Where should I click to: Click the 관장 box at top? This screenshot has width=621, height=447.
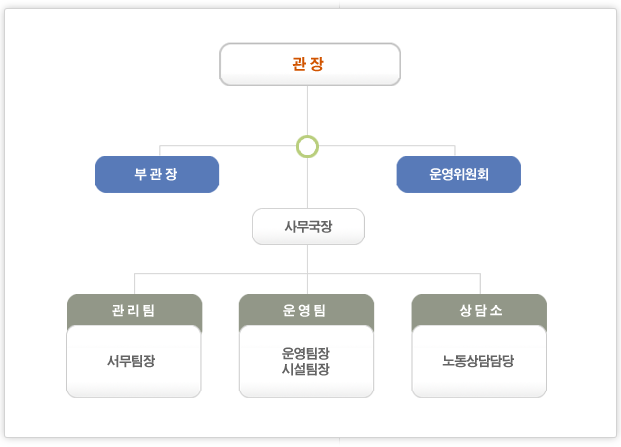point(310,64)
